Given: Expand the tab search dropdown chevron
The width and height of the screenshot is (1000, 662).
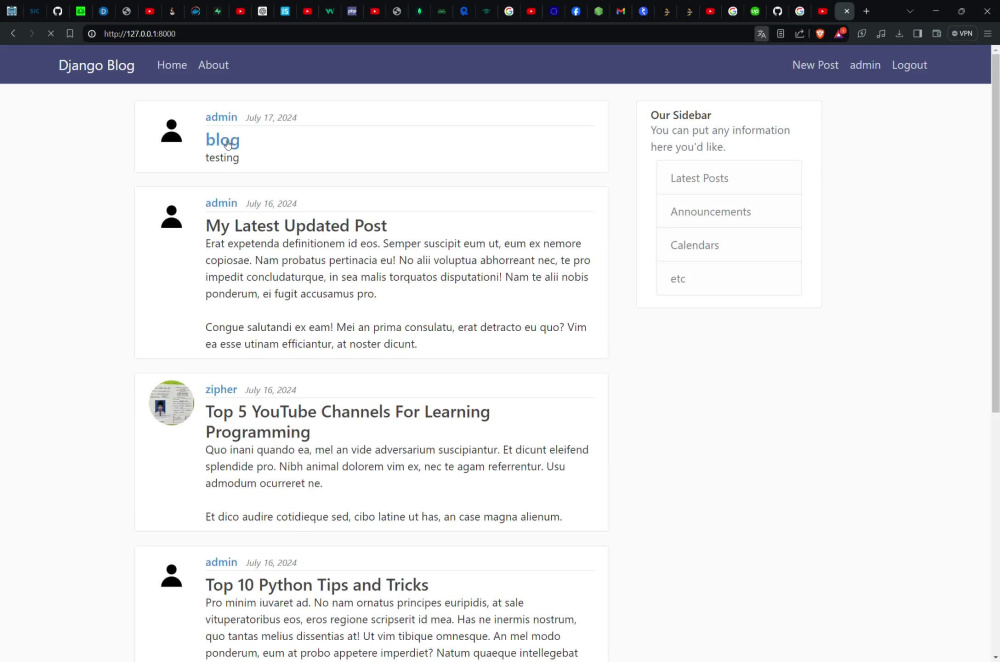Looking at the screenshot, I should coord(910,11).
